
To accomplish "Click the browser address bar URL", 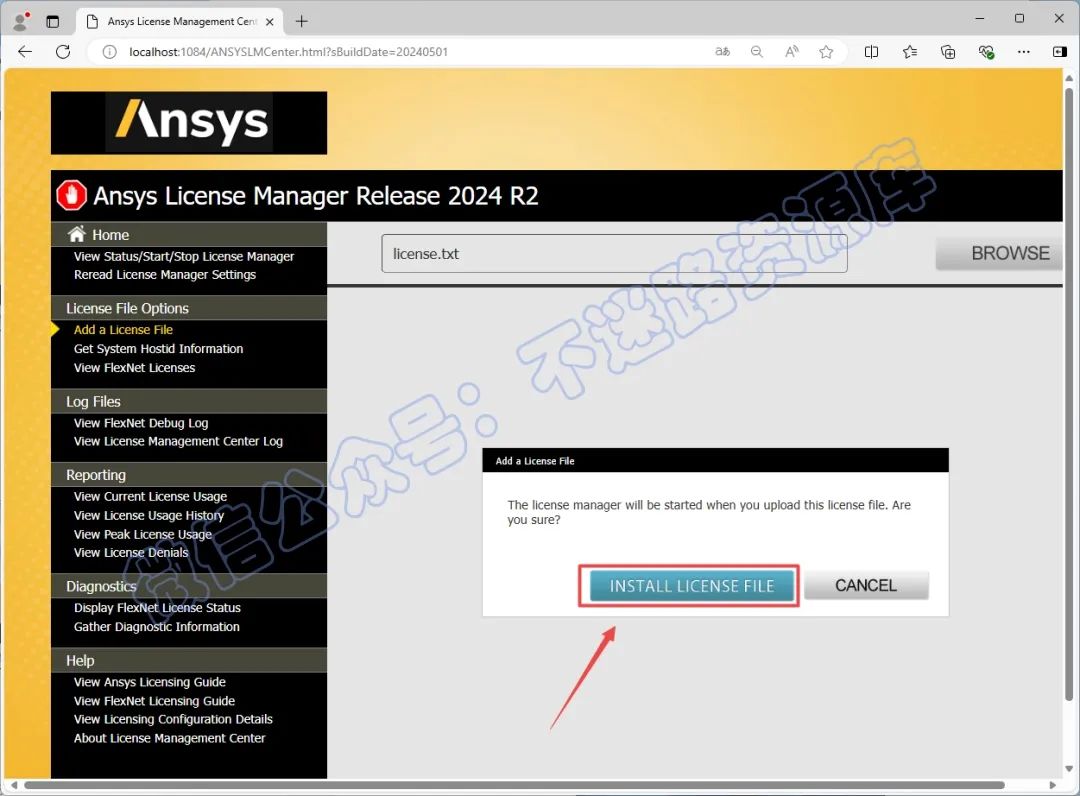I will (288, 52).
